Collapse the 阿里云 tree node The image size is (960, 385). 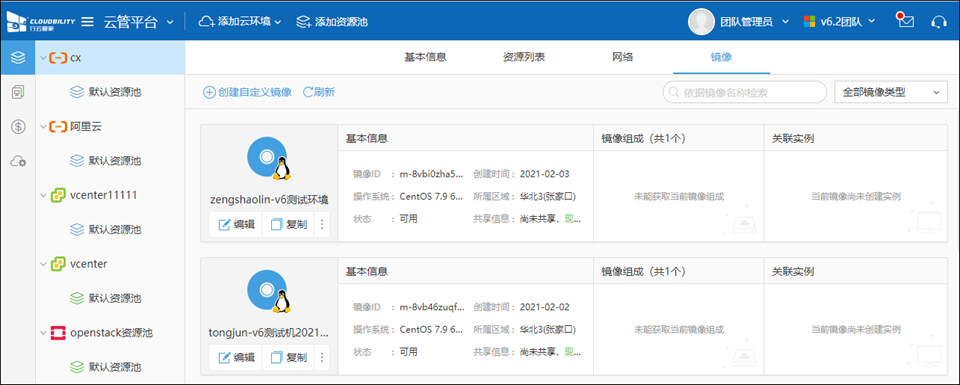point(43,127)
